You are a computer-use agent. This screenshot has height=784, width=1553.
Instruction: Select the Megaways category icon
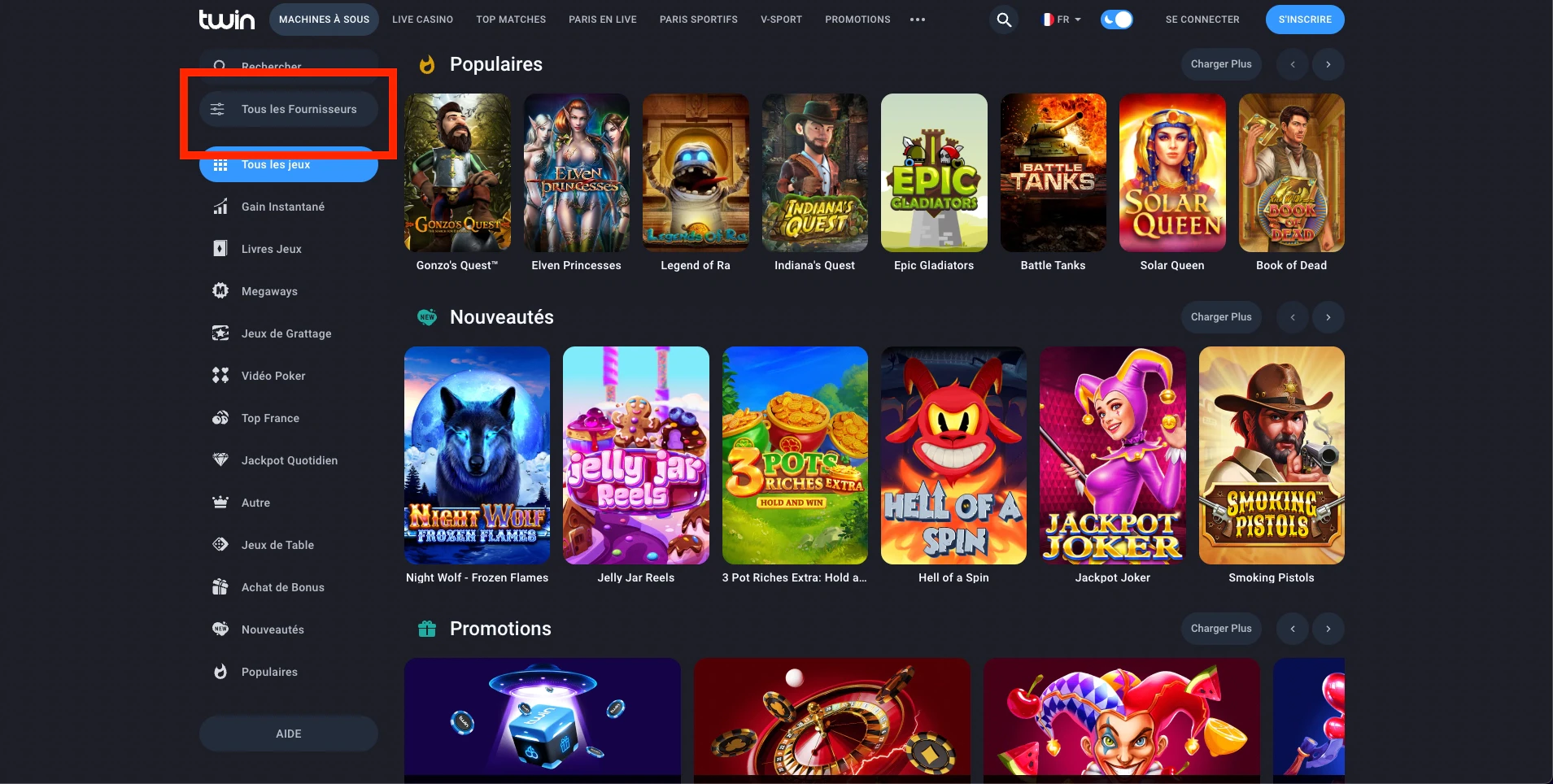pyautogui.click(x=220, y=291)
